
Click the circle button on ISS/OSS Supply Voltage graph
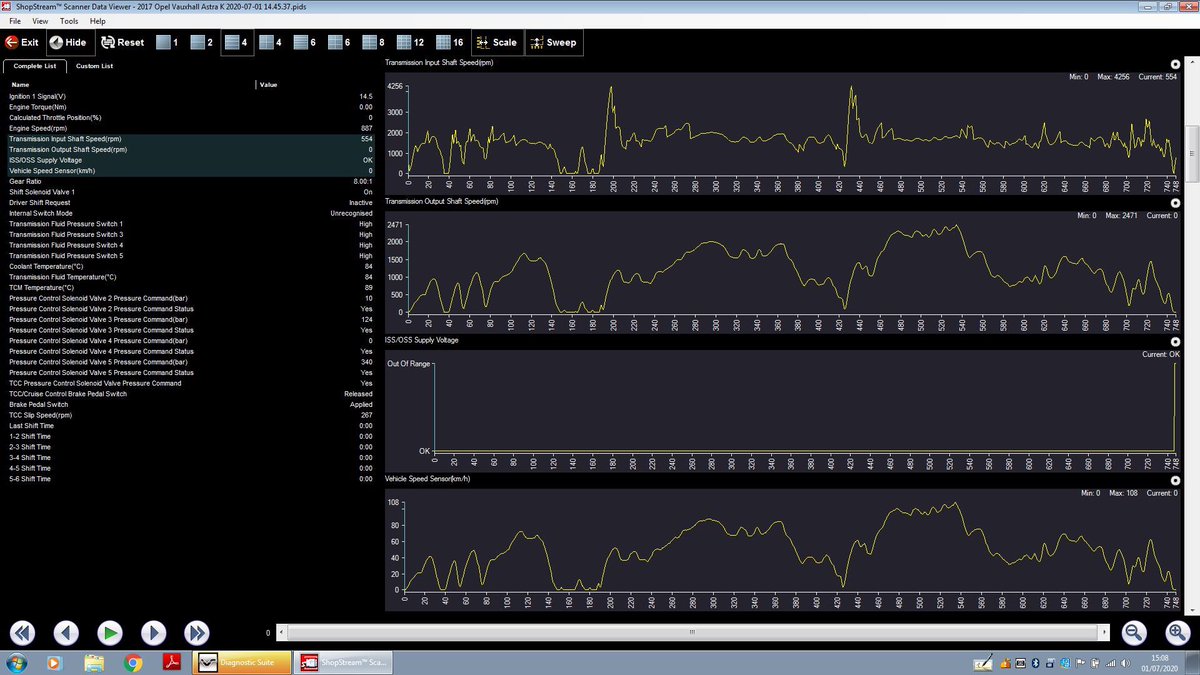1176,341
